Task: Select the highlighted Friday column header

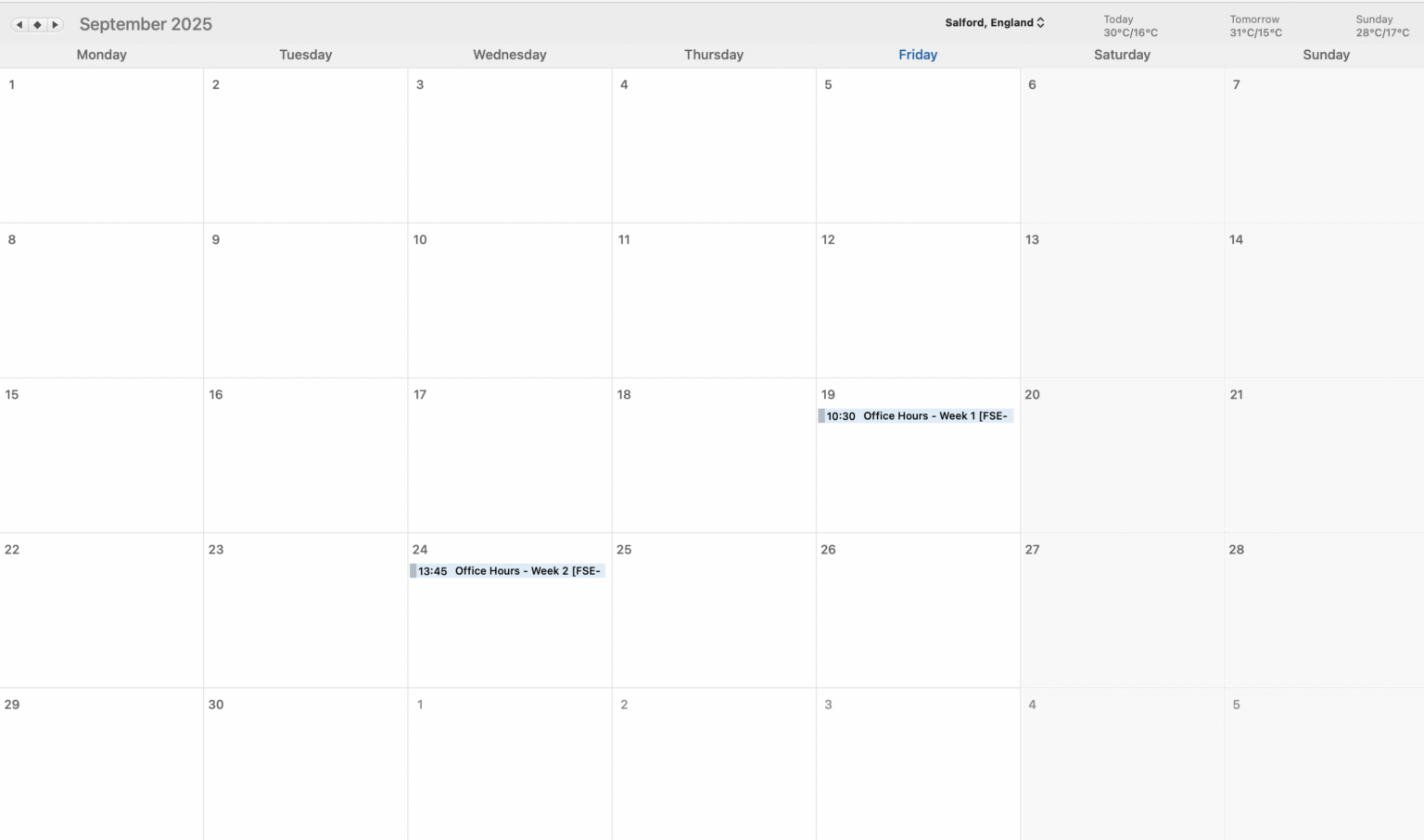Action: (917, 55)
